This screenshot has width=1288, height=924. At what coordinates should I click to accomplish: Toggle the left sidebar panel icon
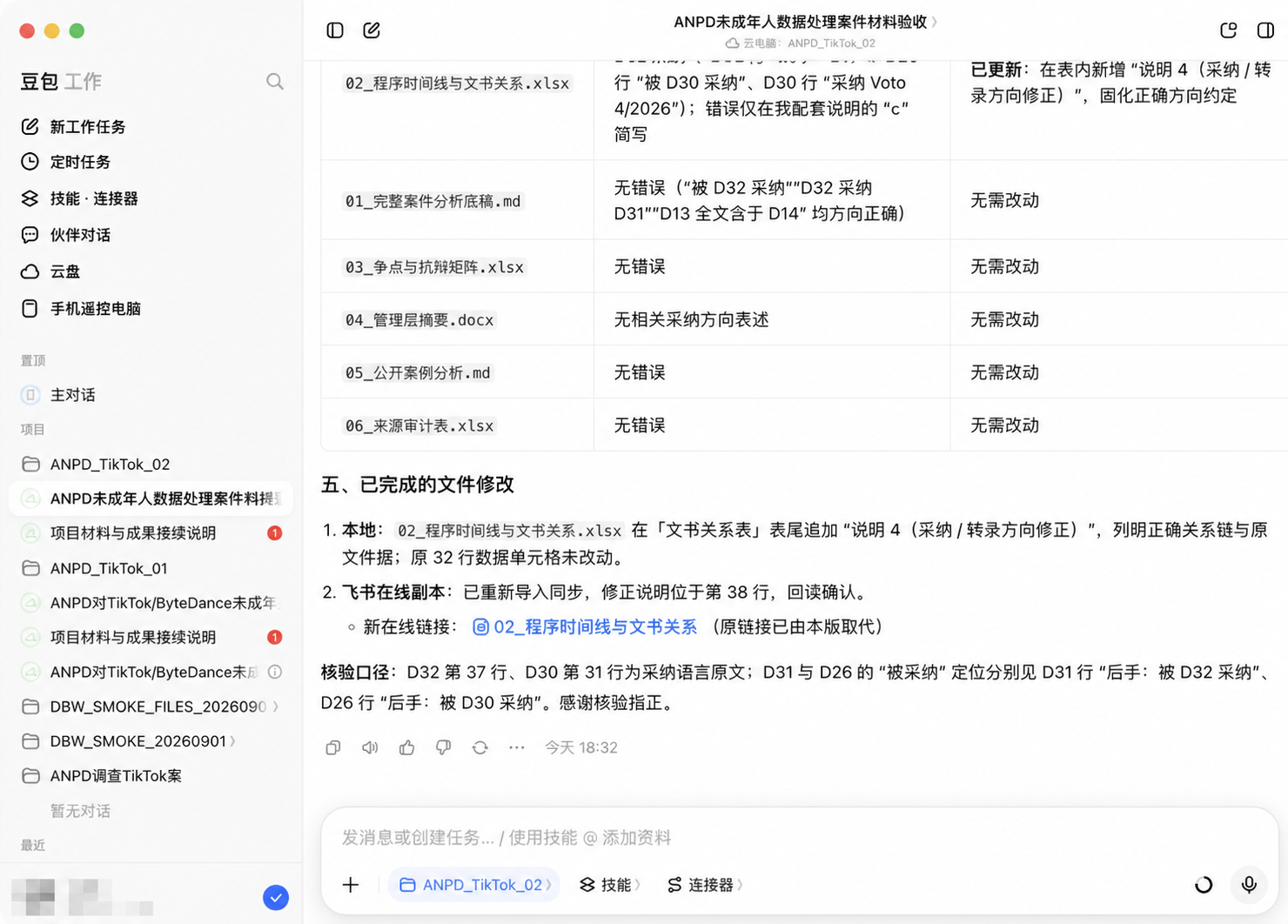pyautogui.click(x=335, y=30)
